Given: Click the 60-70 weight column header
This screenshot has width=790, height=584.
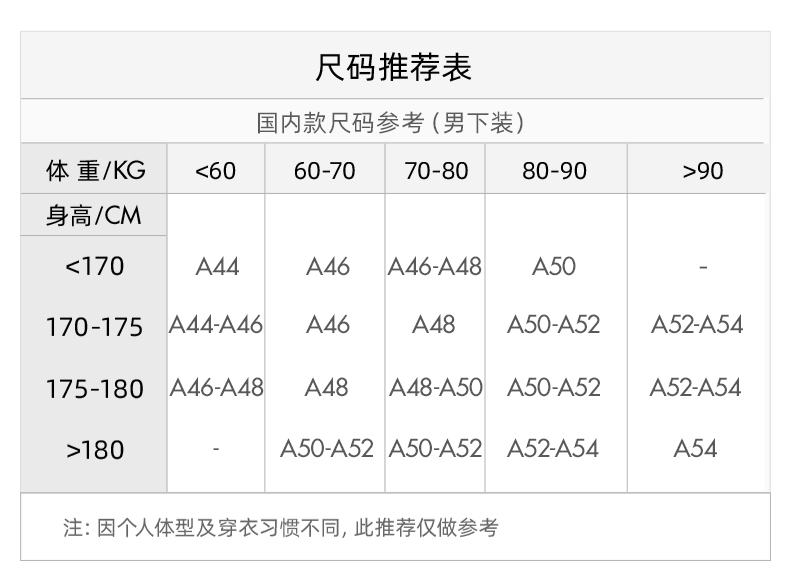Looking at the screenshot, I should pos(325,171).
